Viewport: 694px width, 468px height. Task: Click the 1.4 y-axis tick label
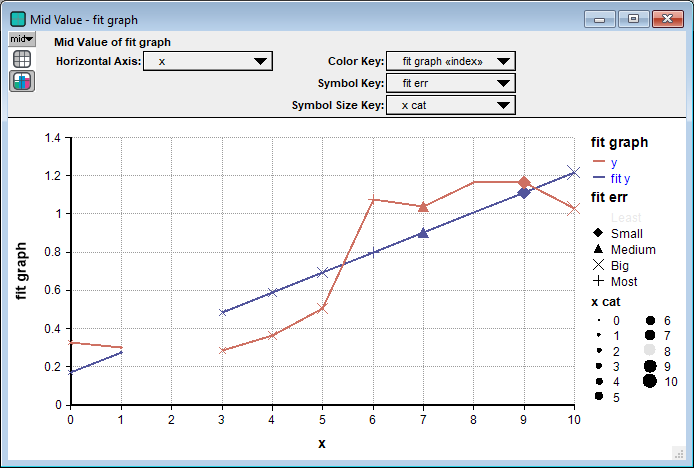pos(53,138)
